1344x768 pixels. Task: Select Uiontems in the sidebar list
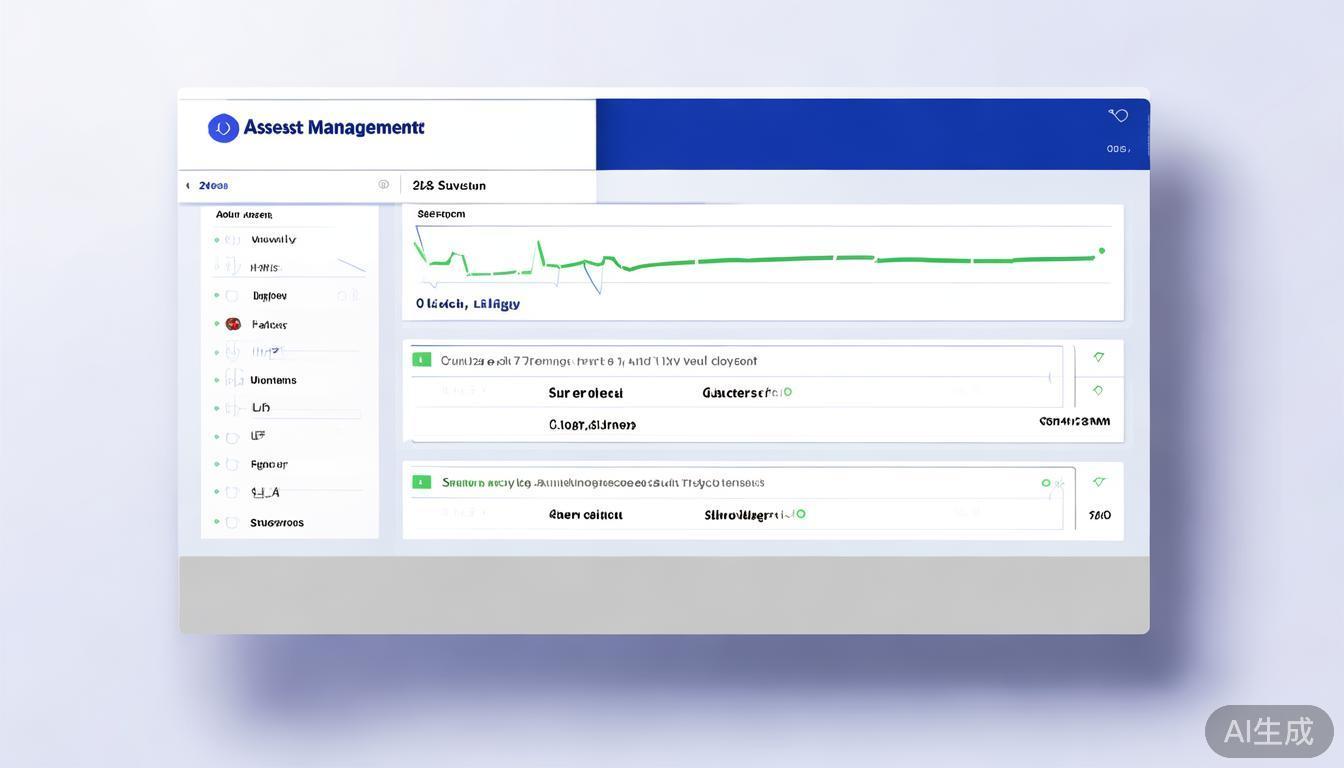pos(273,380)
